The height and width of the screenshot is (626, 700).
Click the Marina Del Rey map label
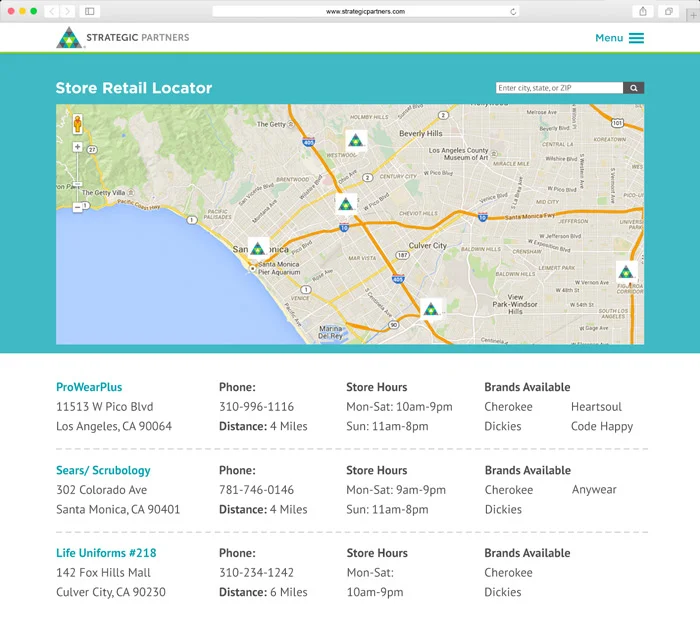[331, 332]
